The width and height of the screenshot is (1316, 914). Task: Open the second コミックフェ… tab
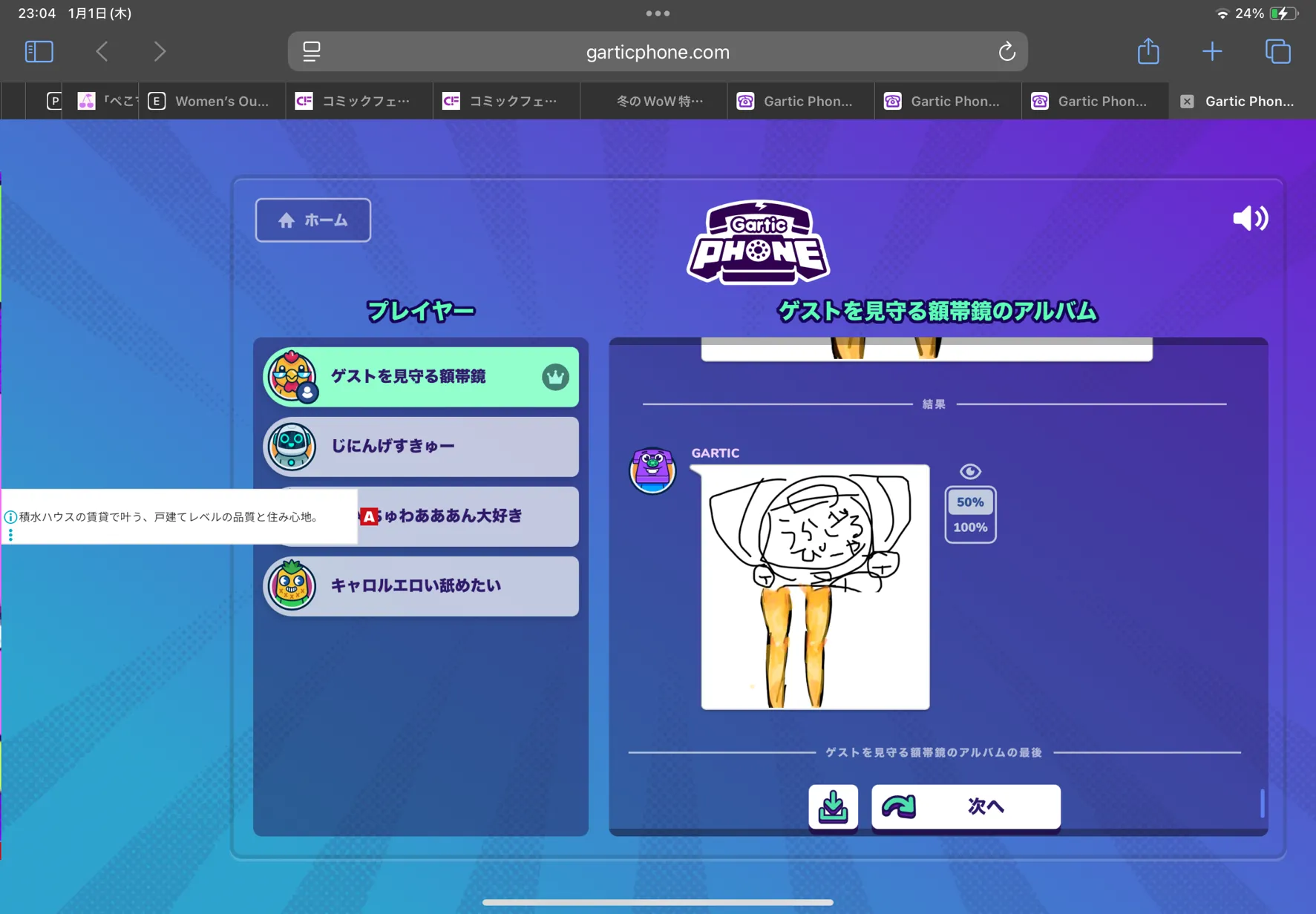coord(506,101)
